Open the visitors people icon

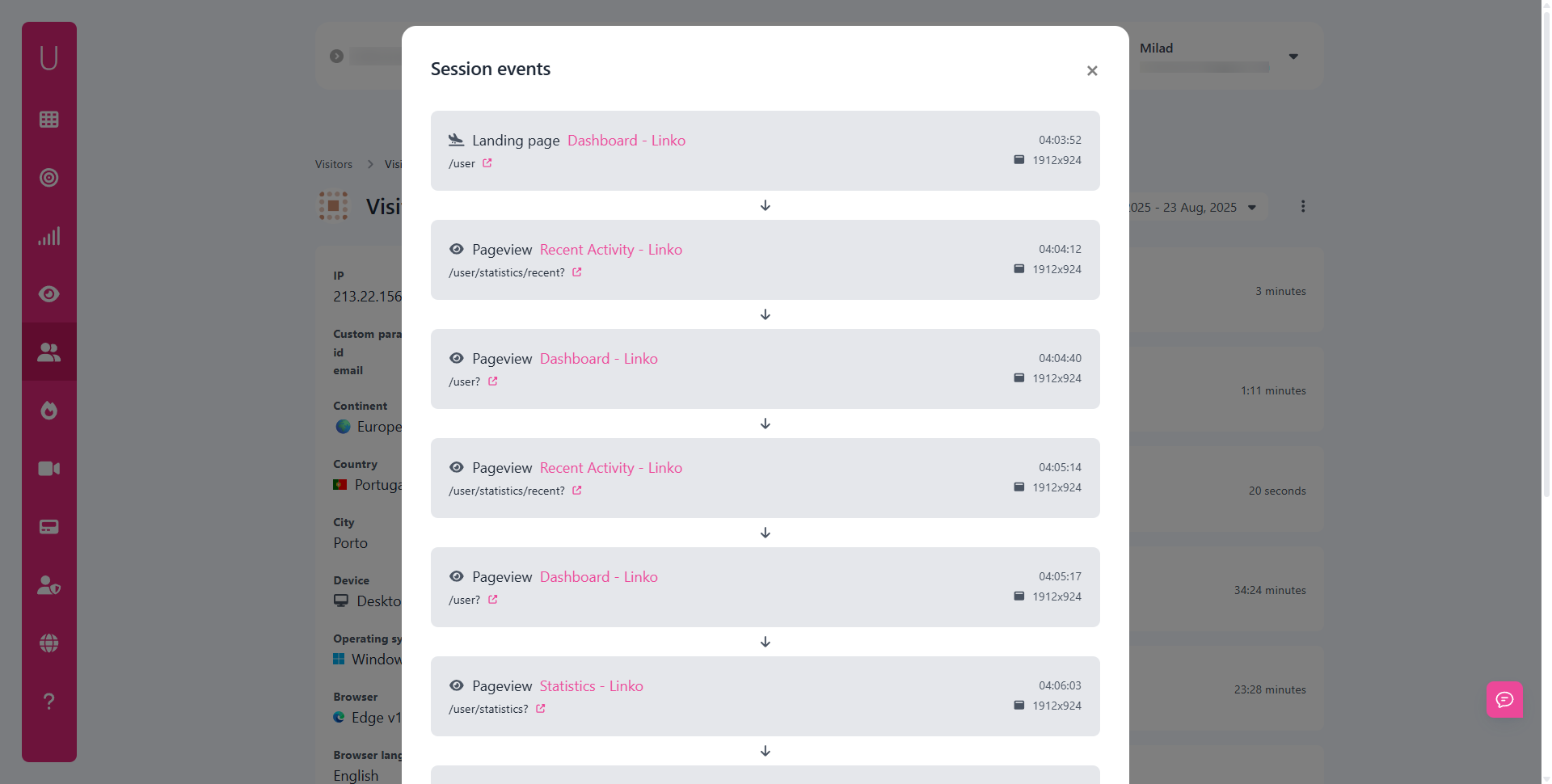48,352
